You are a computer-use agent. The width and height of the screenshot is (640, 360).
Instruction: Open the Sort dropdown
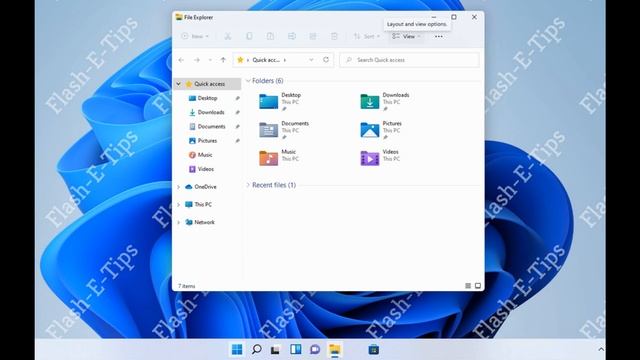(367, 36)
